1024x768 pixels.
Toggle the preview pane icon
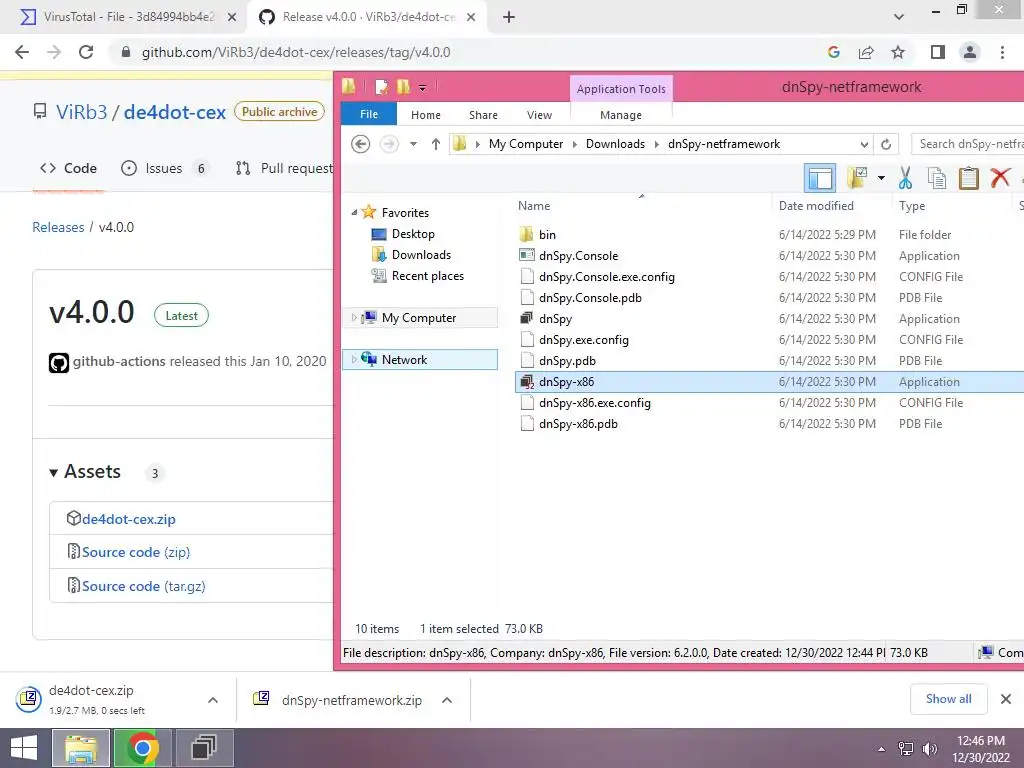point(820,178)
